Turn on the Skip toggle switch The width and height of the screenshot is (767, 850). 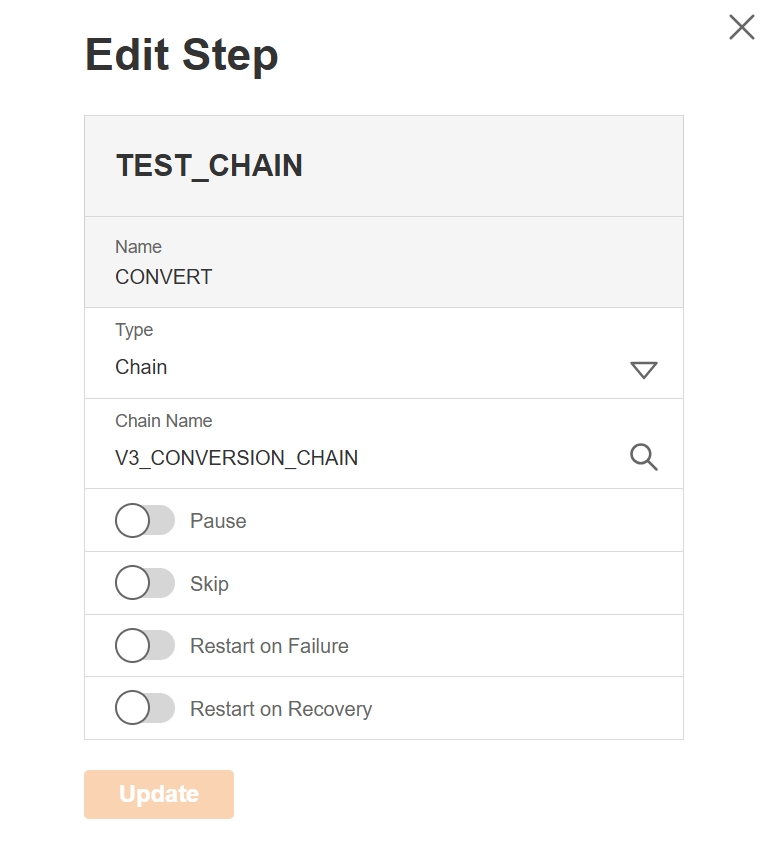(x=145, y=583)
